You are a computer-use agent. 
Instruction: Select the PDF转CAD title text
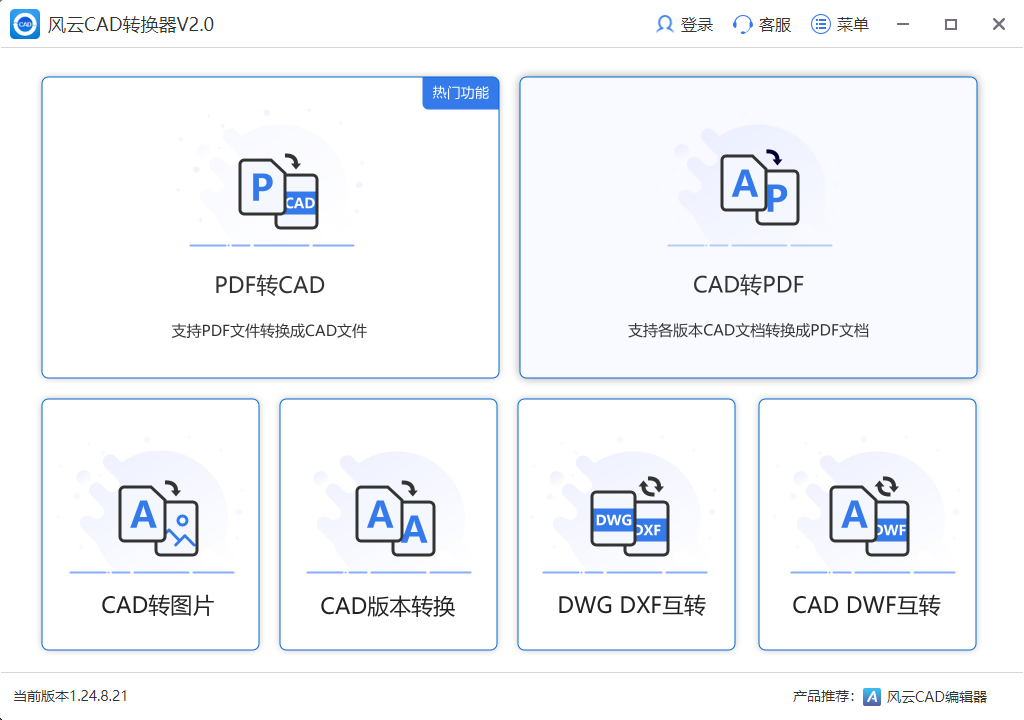[x=270, y=286]
